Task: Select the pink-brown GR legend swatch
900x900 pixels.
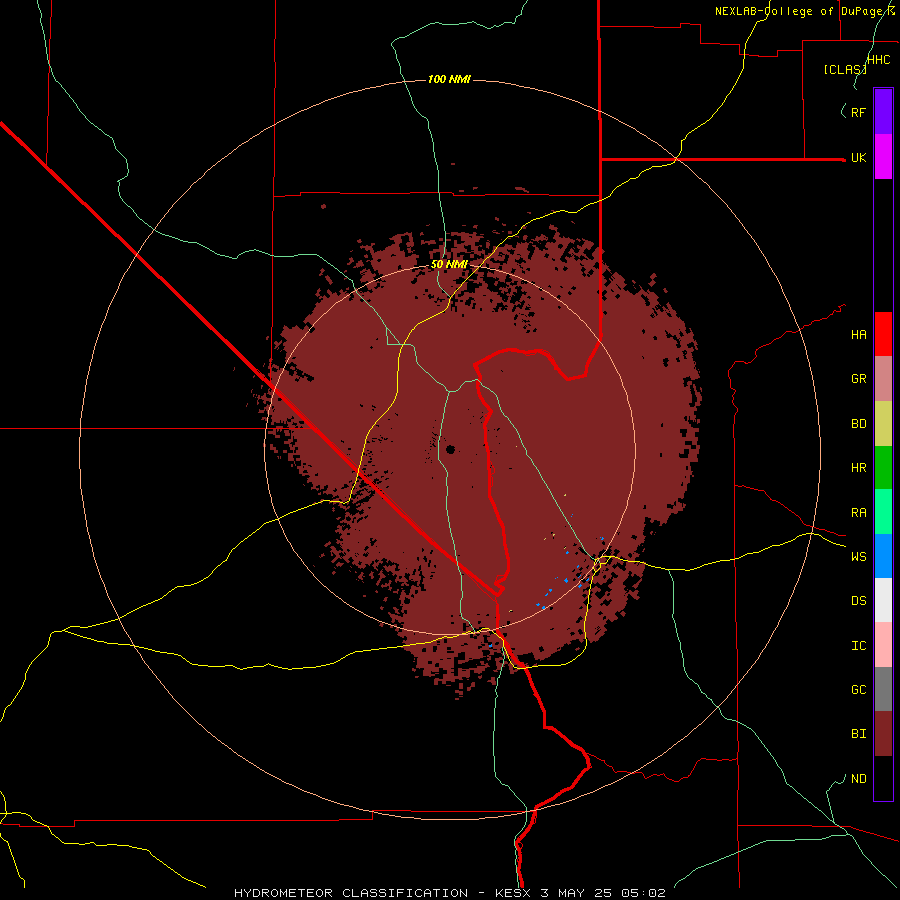Action: tap(883, 379)
